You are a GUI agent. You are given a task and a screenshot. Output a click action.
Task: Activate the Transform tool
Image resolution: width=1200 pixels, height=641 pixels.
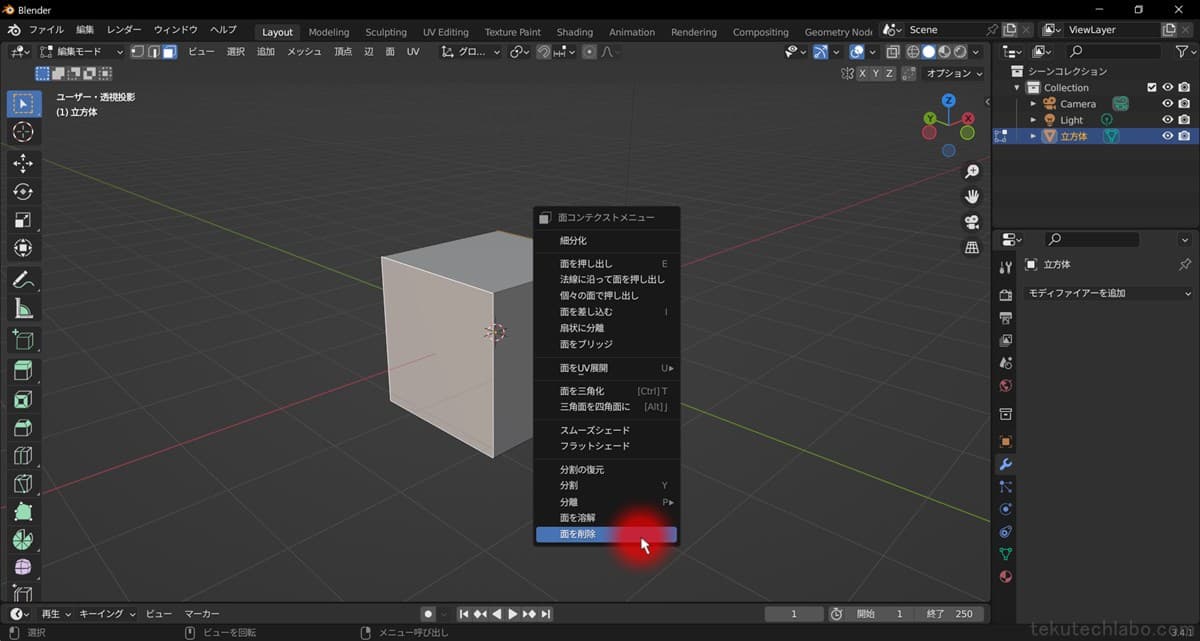pos(23,247)
